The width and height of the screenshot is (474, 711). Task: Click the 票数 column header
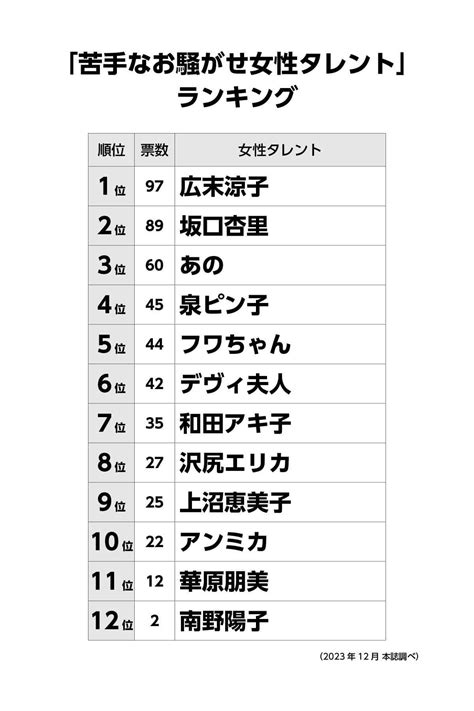click(x=154, y=150)
